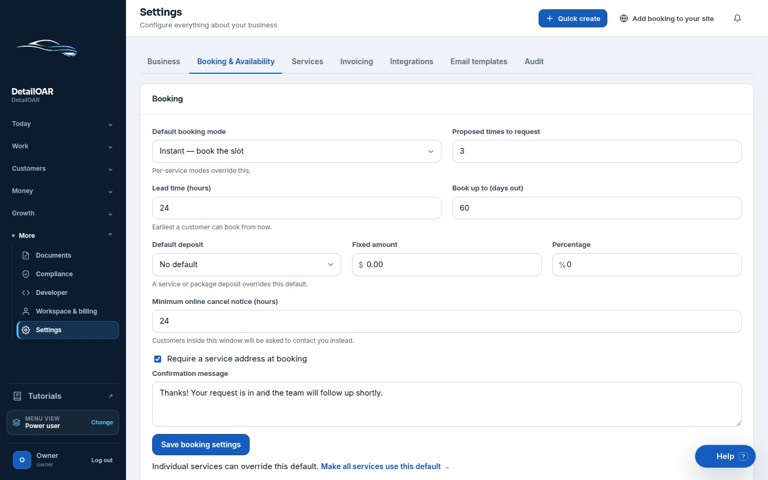Click the Documents file icon

[x=25, y=255]
